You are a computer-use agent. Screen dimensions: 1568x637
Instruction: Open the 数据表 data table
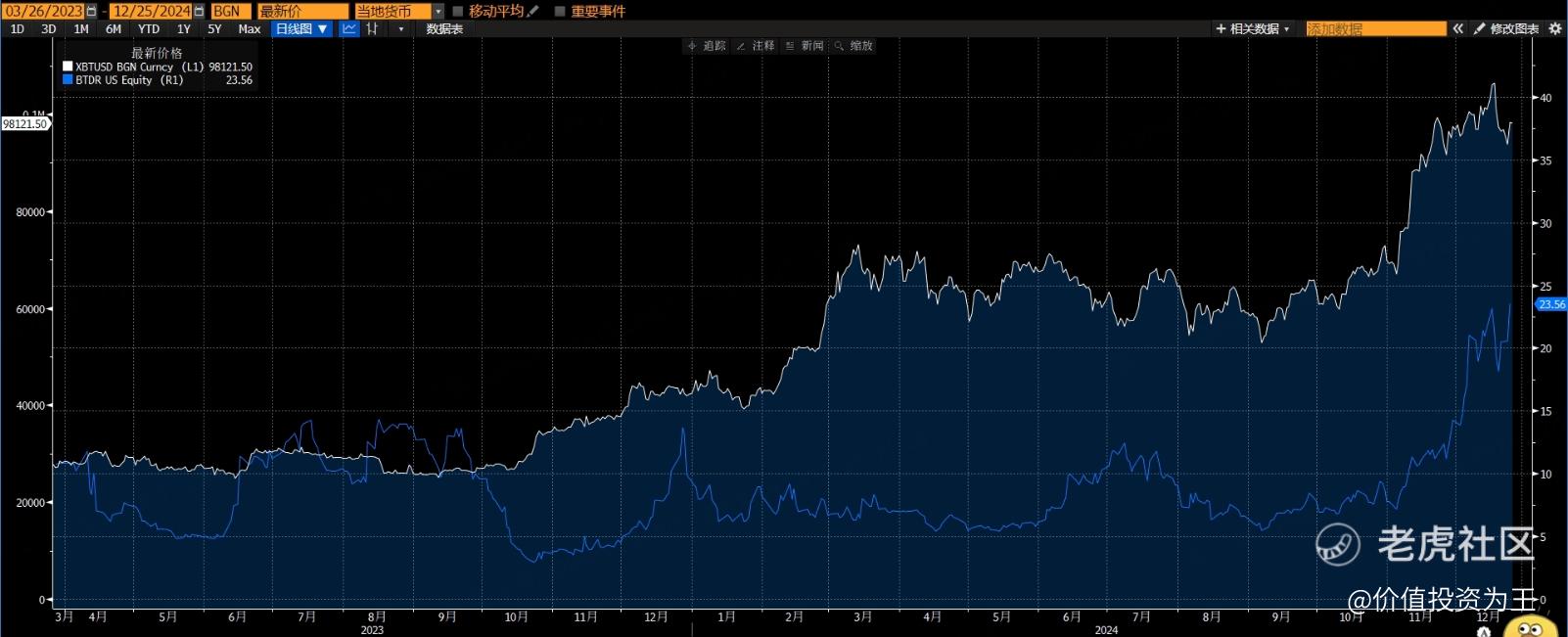[444, 29]
